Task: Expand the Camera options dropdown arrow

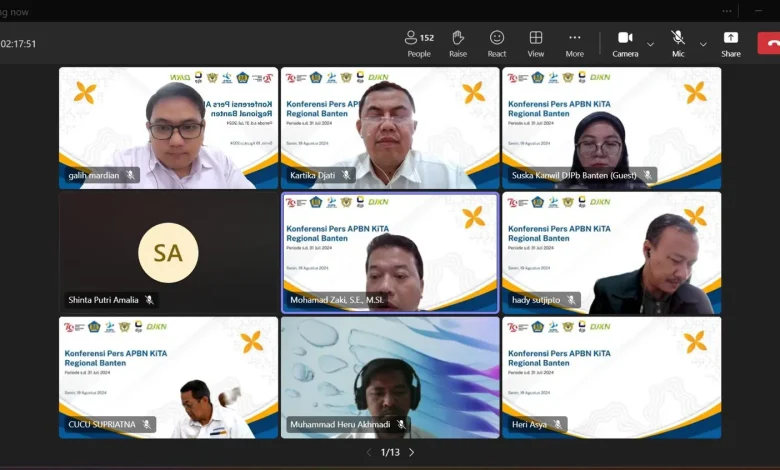Action: (651, 44)
